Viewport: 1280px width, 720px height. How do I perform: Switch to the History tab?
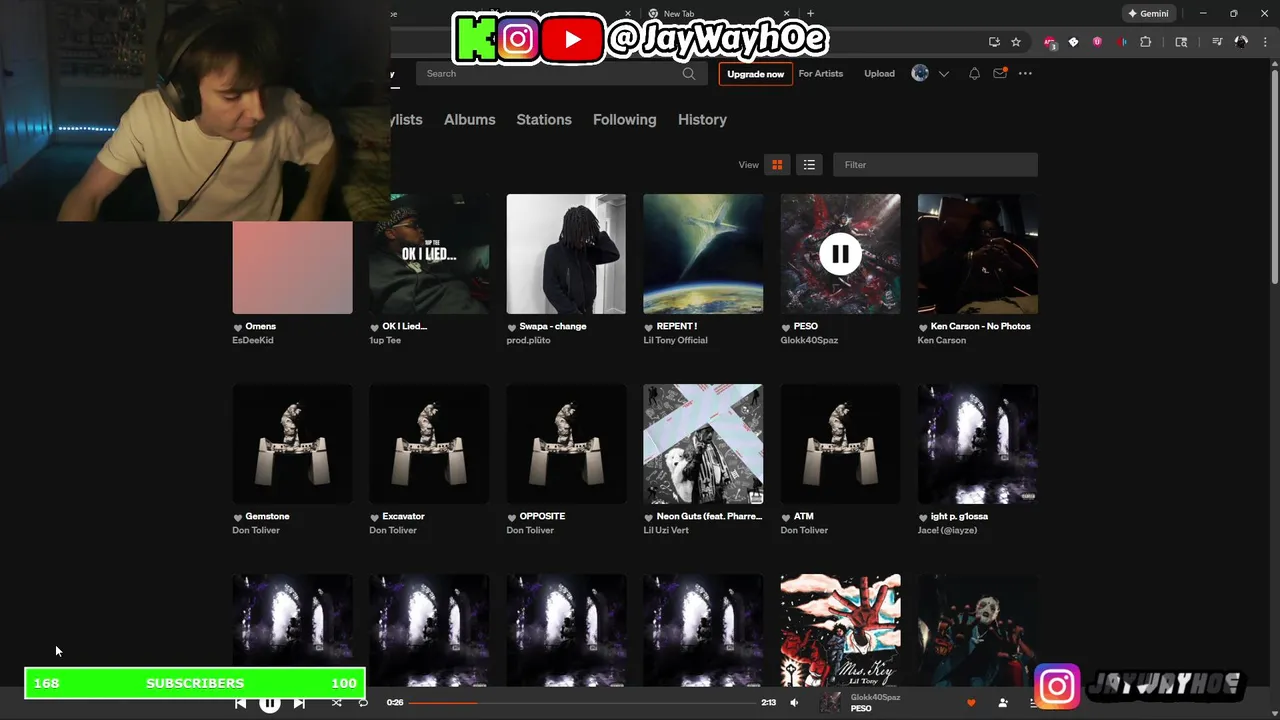point(702,119)
